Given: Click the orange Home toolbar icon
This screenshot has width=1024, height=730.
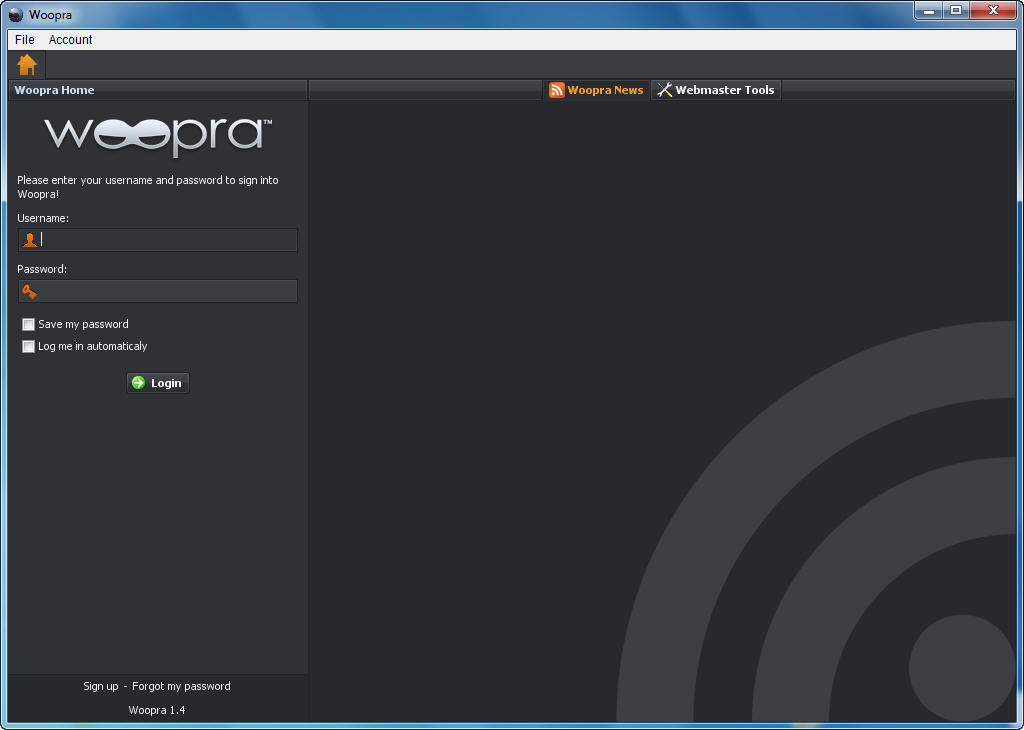Looking at the screenshot, I should pyautogui.click(x=27, y=65).
